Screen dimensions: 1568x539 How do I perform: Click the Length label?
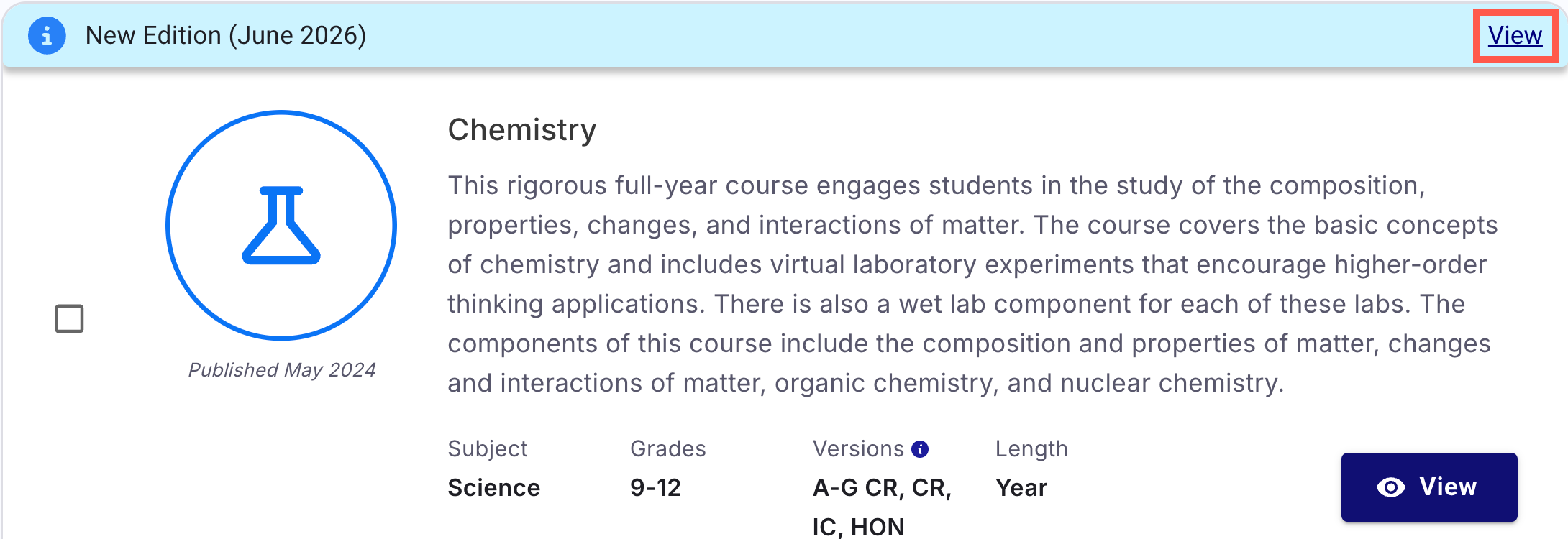click(1031, 448)
